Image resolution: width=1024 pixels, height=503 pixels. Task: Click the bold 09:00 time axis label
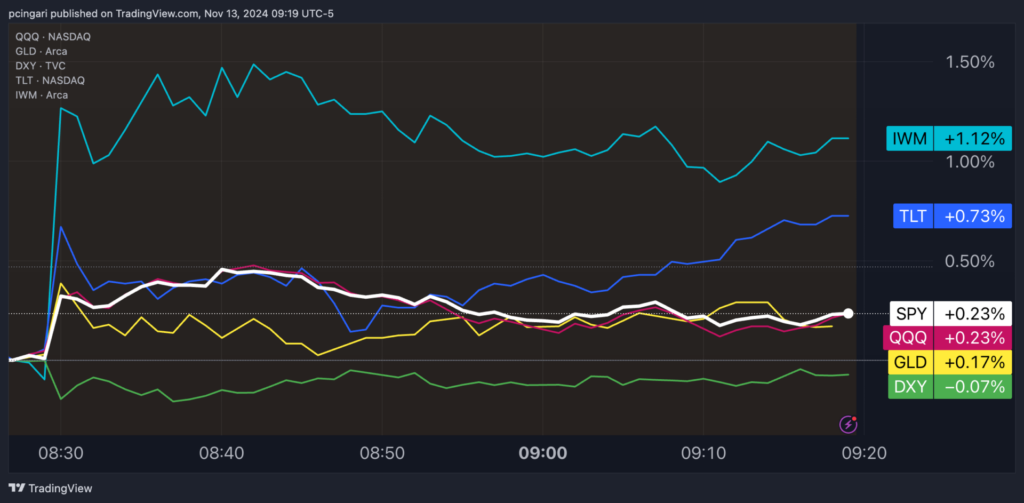click(x=543, y=452)
